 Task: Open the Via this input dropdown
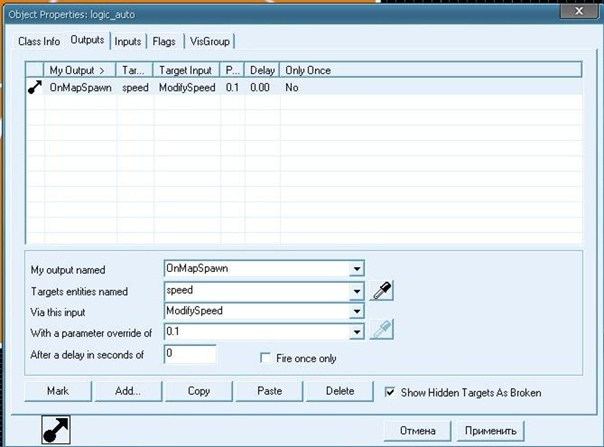[x=357, y=311]
